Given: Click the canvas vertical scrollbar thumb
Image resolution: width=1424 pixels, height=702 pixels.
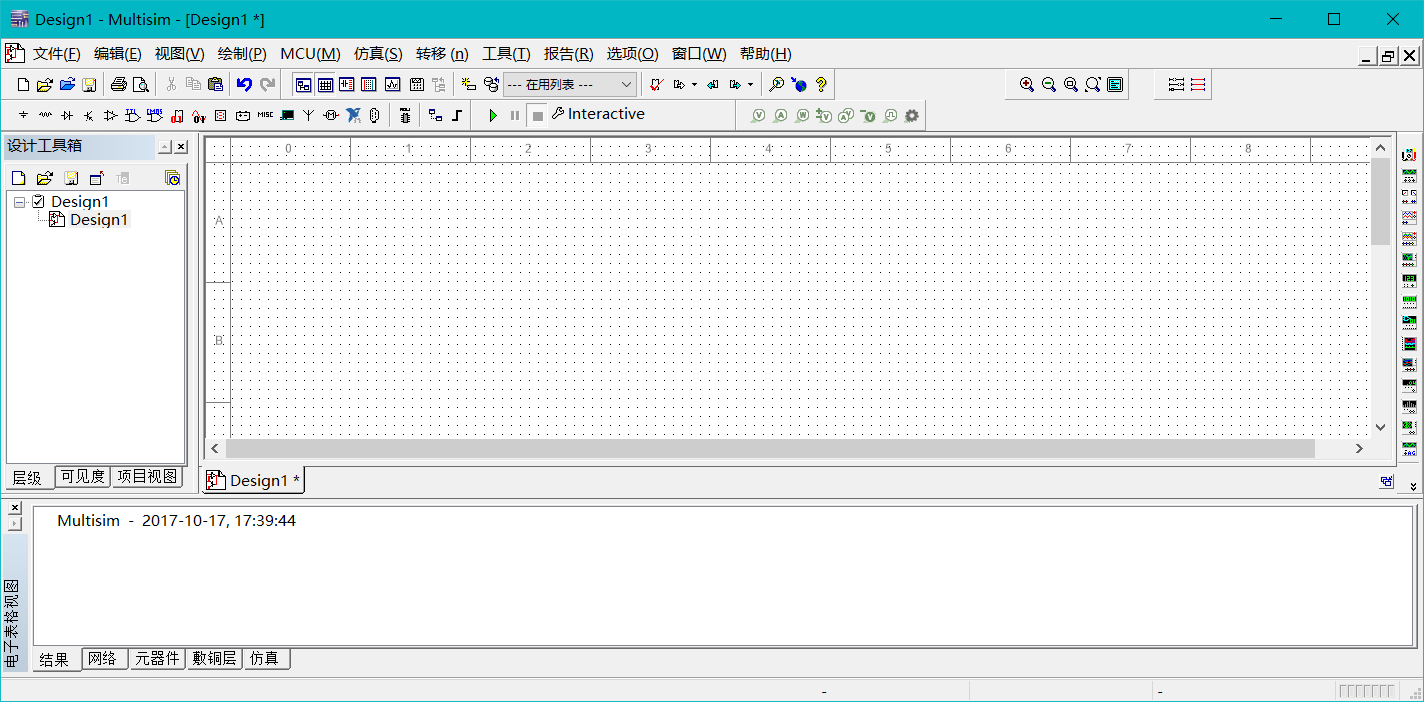Looking at the screenshot, I should point(1381,201).
